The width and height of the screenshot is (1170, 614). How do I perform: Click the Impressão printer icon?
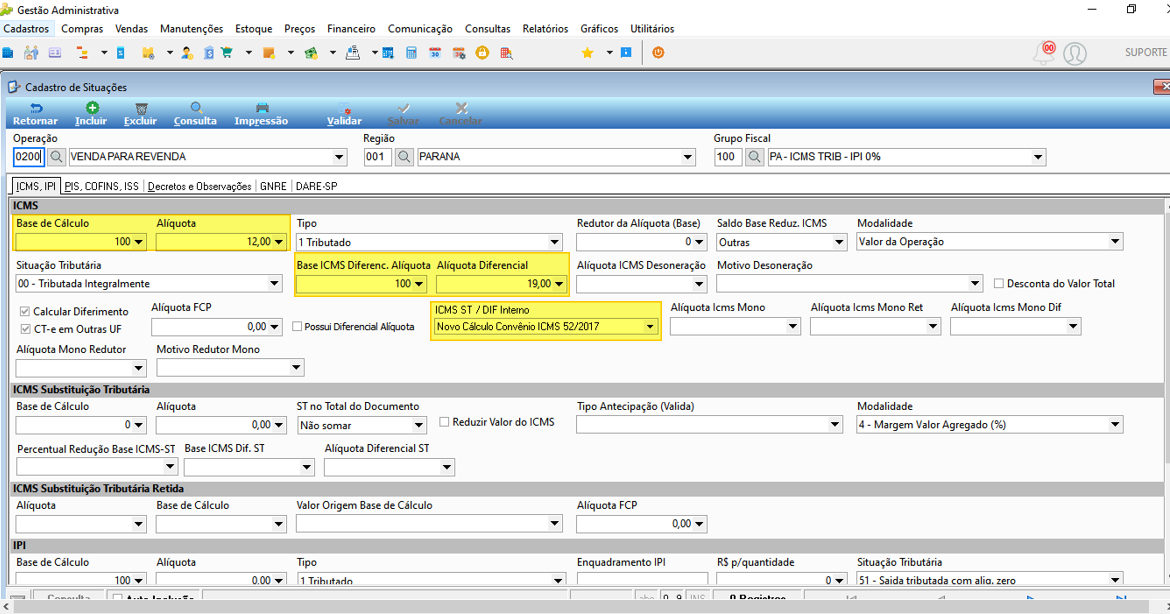[x=262, y=108]
